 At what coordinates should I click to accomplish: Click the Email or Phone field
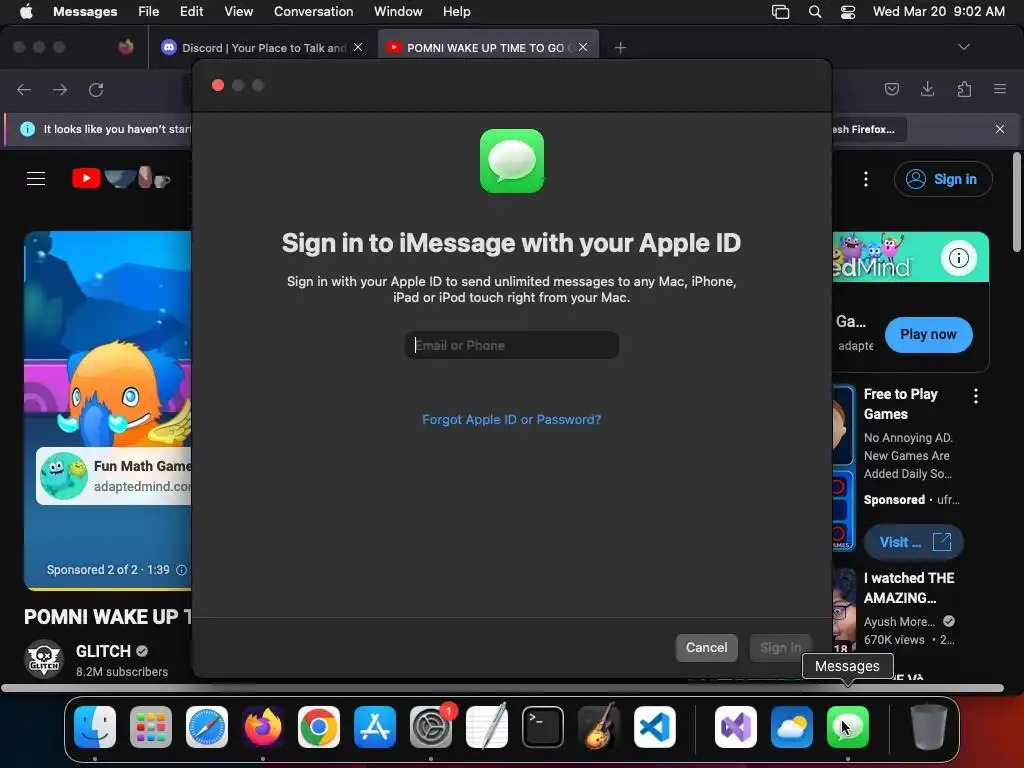click(511, 345)
